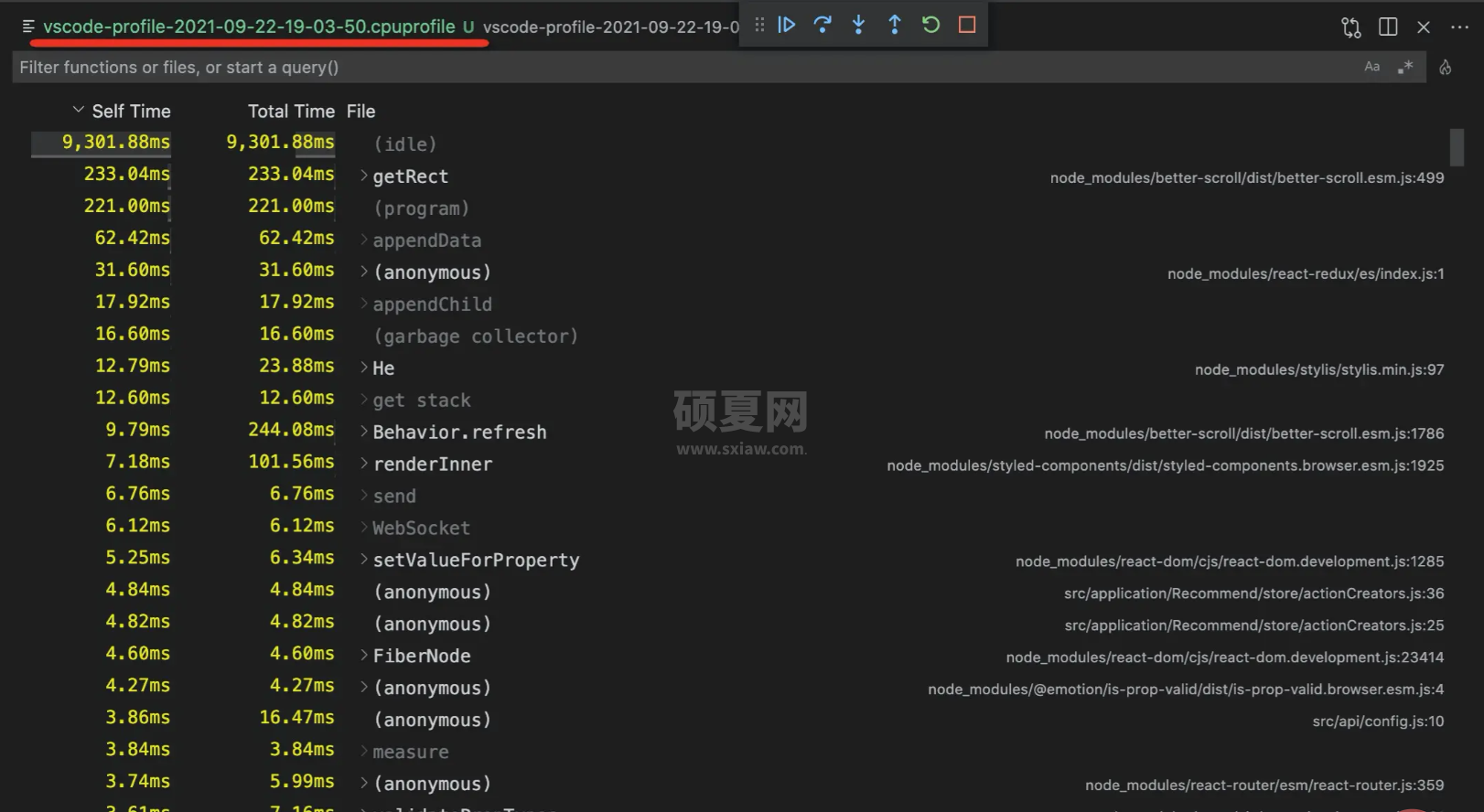Click the Step Into debug button
The width and height of the screenshot is (1484, 812).
pos(858,25)
